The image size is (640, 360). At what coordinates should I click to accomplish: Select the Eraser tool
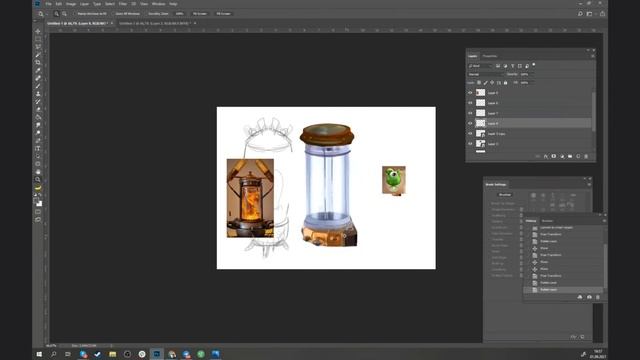pyautogui.click(x=38, y=109)
